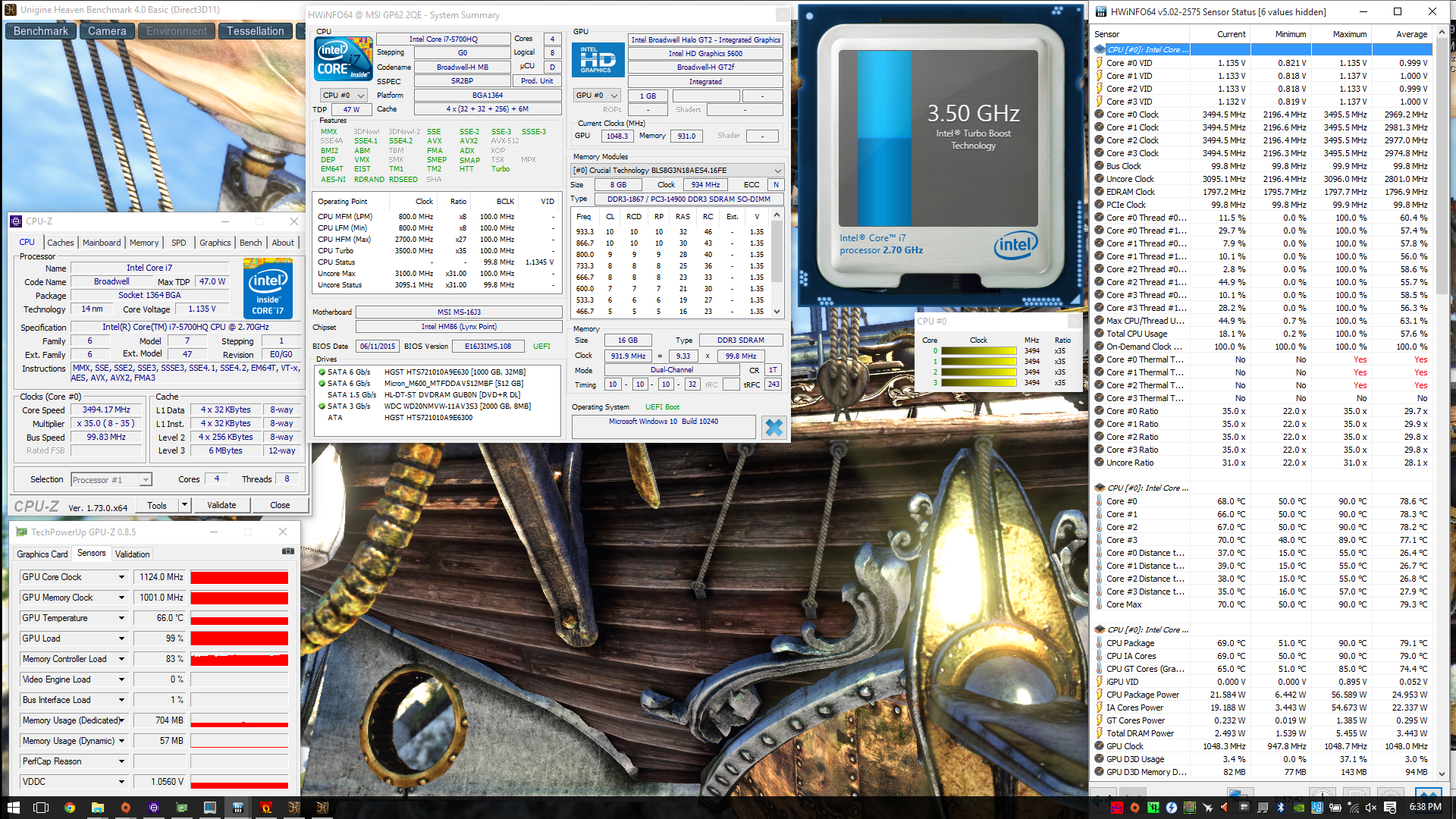Switch to CPU-Z Mainboard tab

coord(102,243)
